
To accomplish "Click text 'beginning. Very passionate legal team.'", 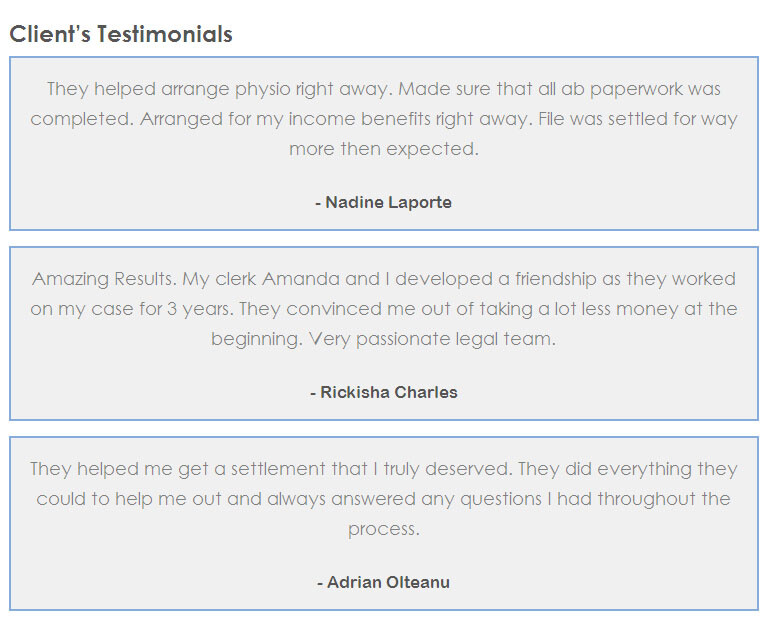I will [x=384, y=339].
